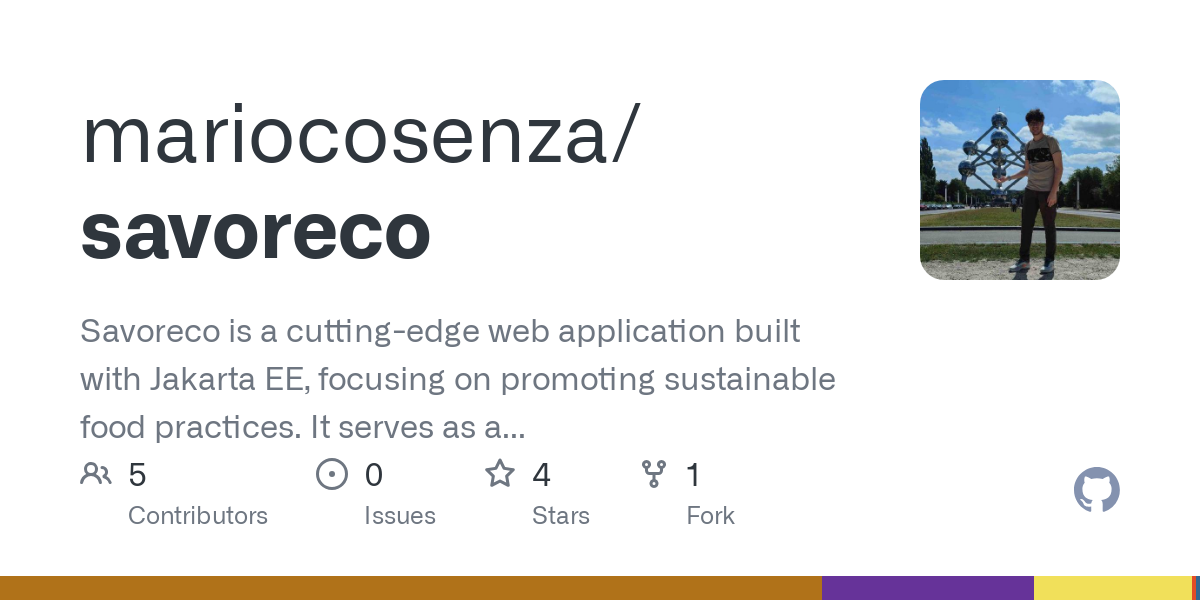Screen dimensions: 1200x600
Task: Click the star count 4
Action: click(542, 475)
